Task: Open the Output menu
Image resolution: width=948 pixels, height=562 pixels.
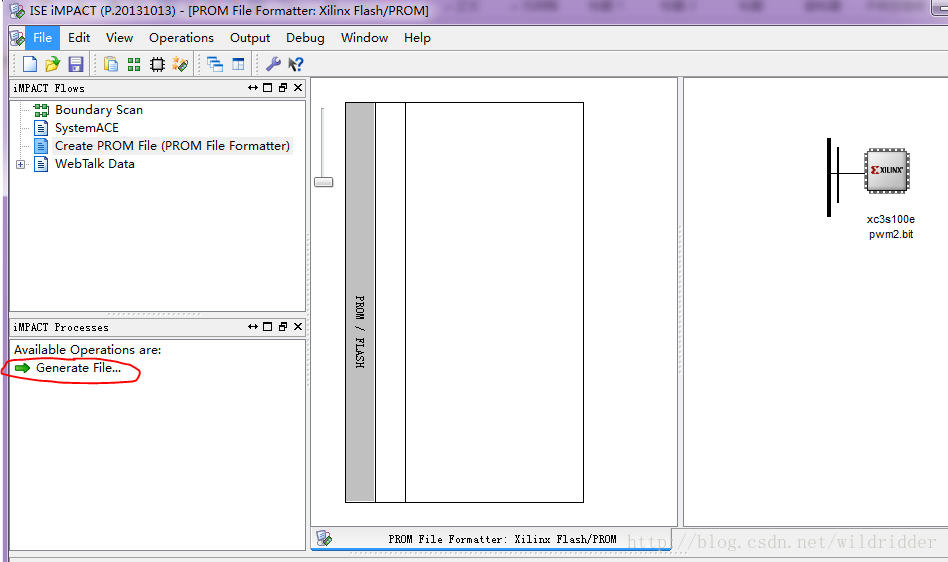Action: click(x=250, y=37)
